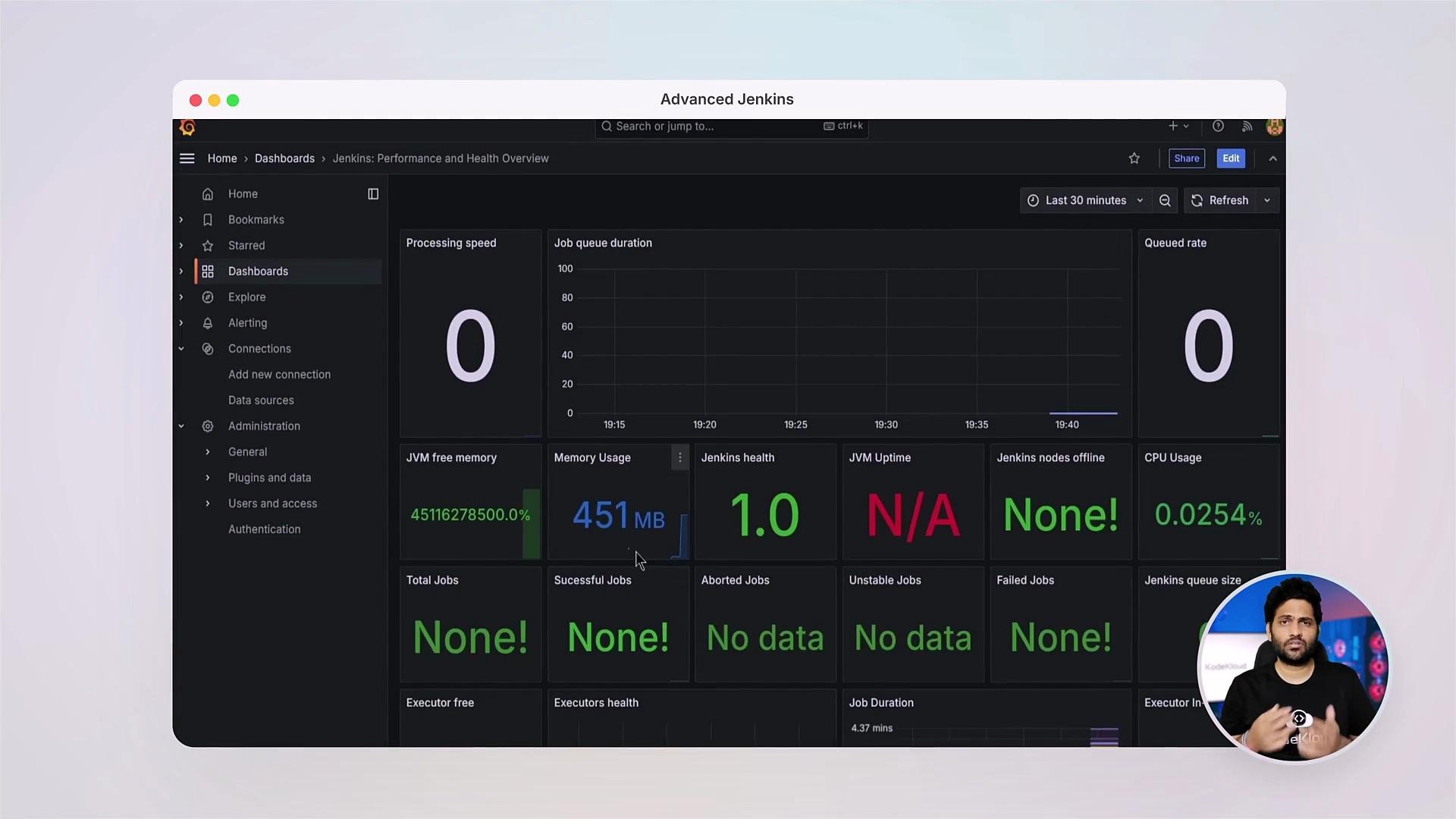Click the Total Jobs panel title
Screen dimensions: 1456x819
tap(432, 580)
